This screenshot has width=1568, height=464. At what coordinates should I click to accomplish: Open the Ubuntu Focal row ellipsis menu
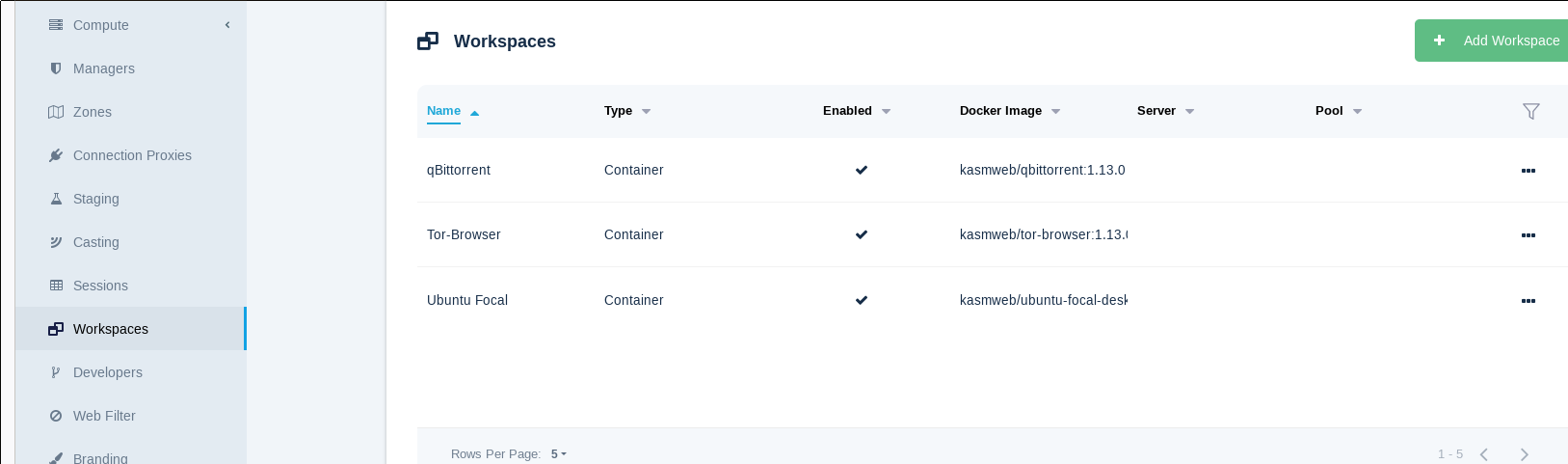(1528, 301)
